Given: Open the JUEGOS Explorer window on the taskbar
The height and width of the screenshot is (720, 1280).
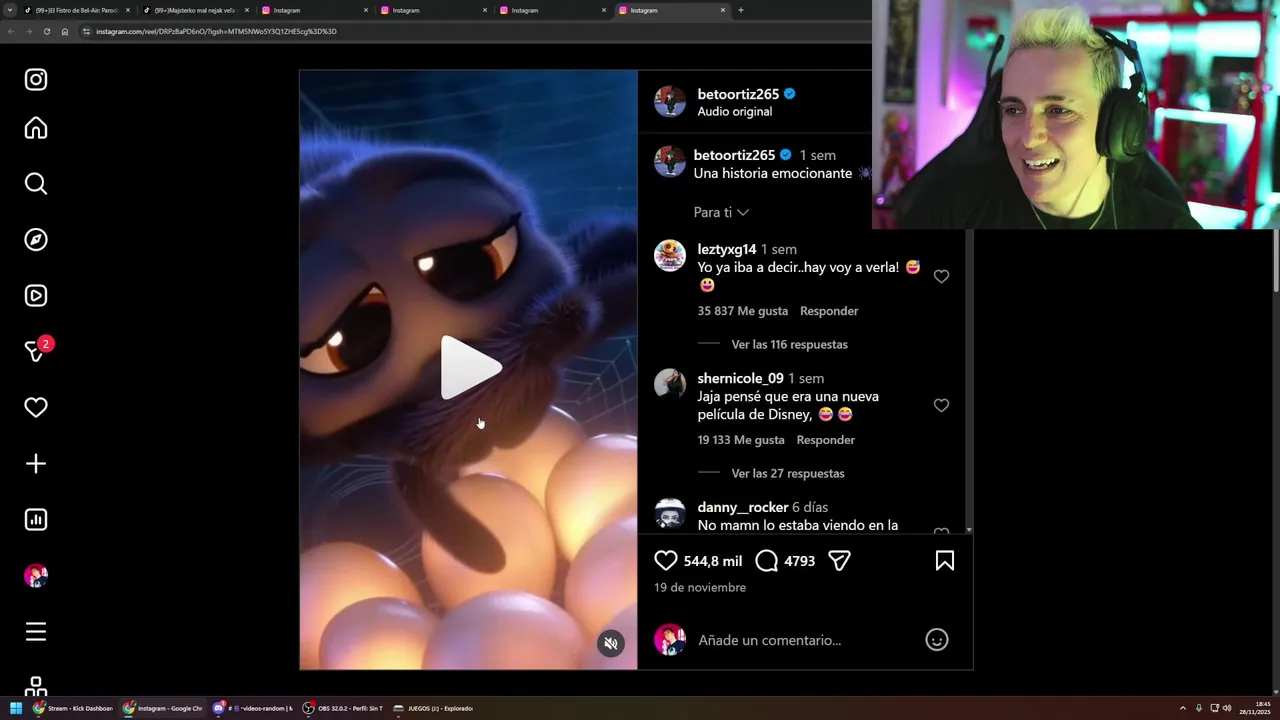Looking at the screenshot, I should pos(433,708).
